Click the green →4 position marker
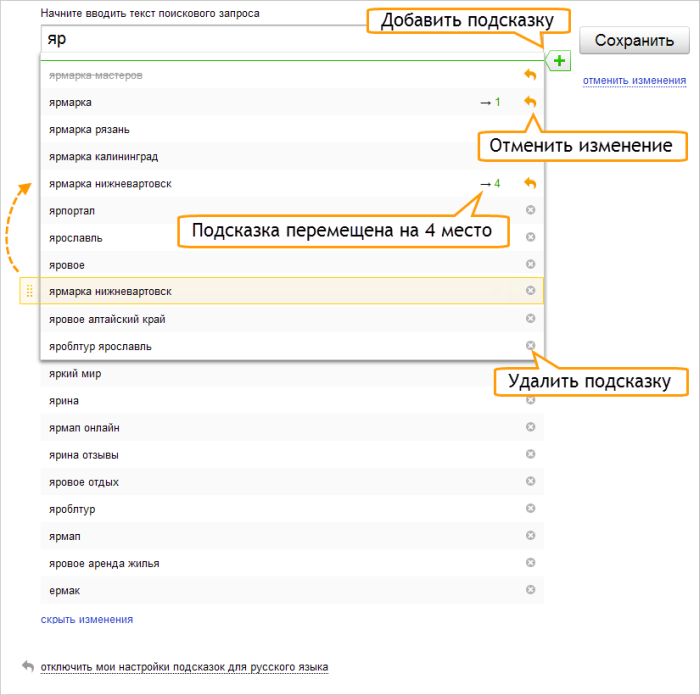Image resolution: width=700 pixels, height=695 pixels. [490, 183]
